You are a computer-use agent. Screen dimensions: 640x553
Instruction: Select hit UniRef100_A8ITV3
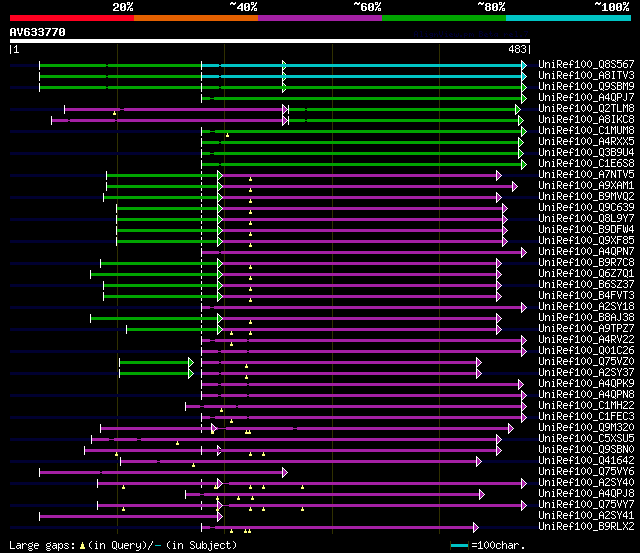point(586,76)
